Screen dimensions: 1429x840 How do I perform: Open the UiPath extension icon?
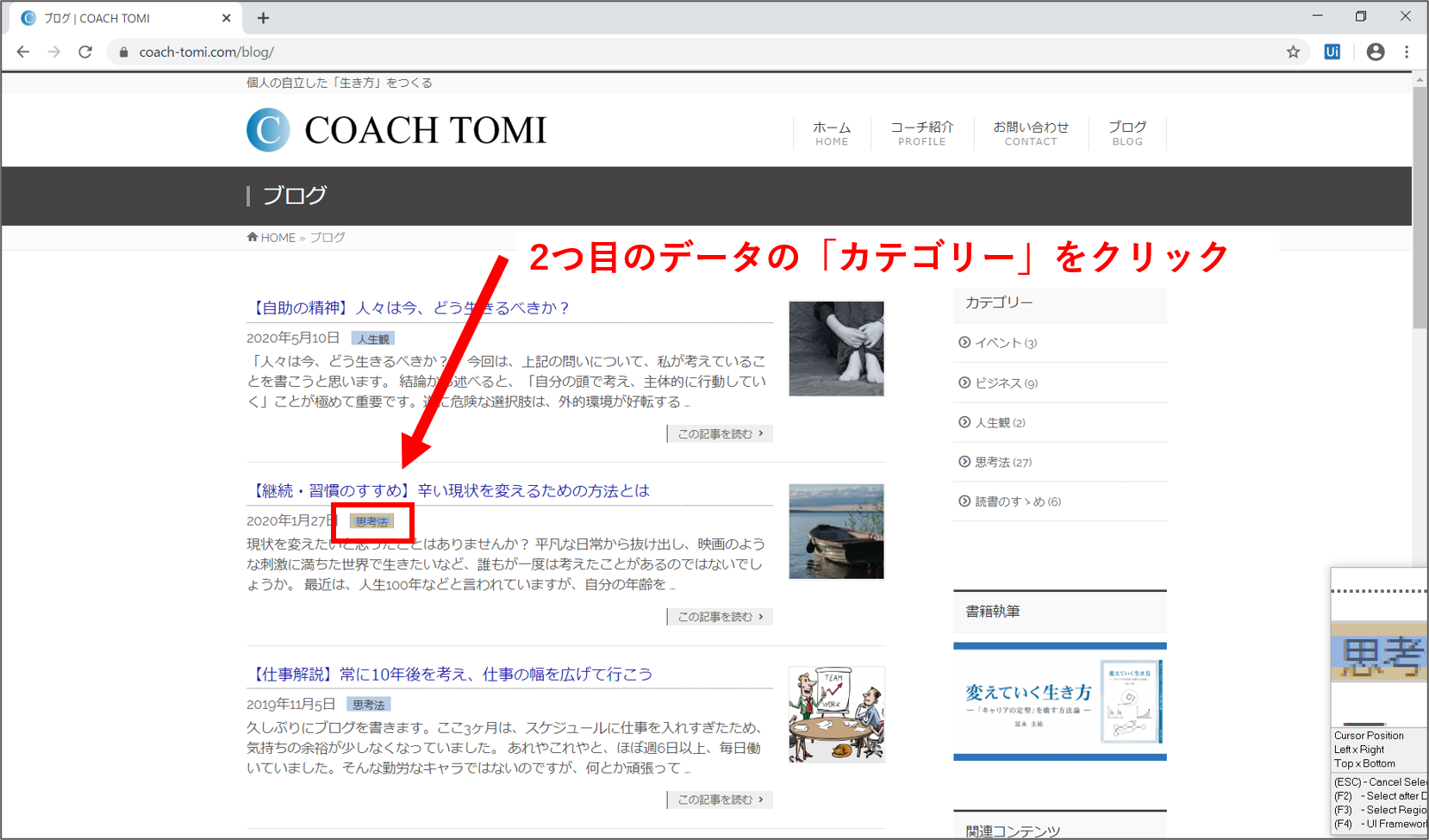[x=1332, y=52]
